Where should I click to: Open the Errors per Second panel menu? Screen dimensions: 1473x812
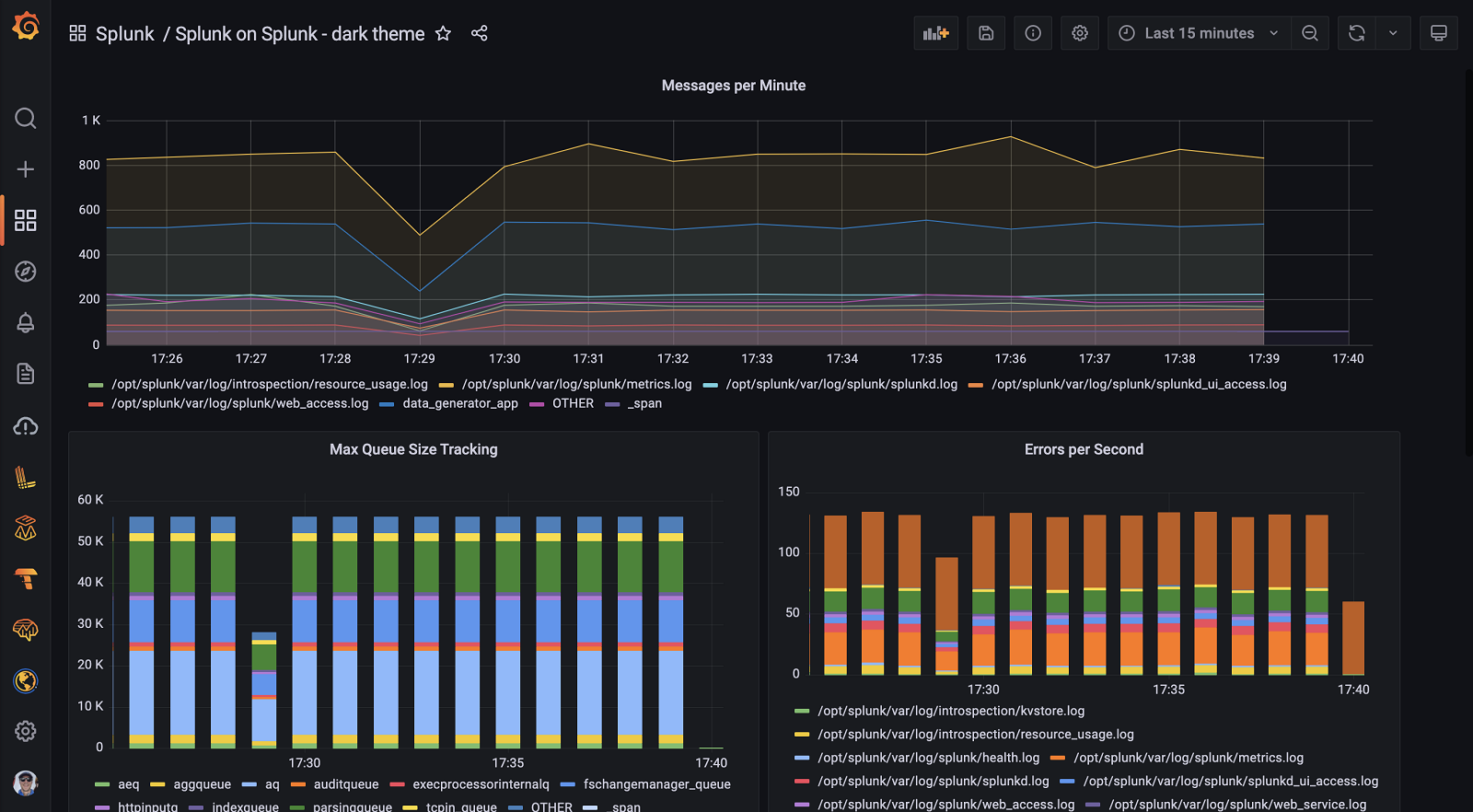[1084, 449]
